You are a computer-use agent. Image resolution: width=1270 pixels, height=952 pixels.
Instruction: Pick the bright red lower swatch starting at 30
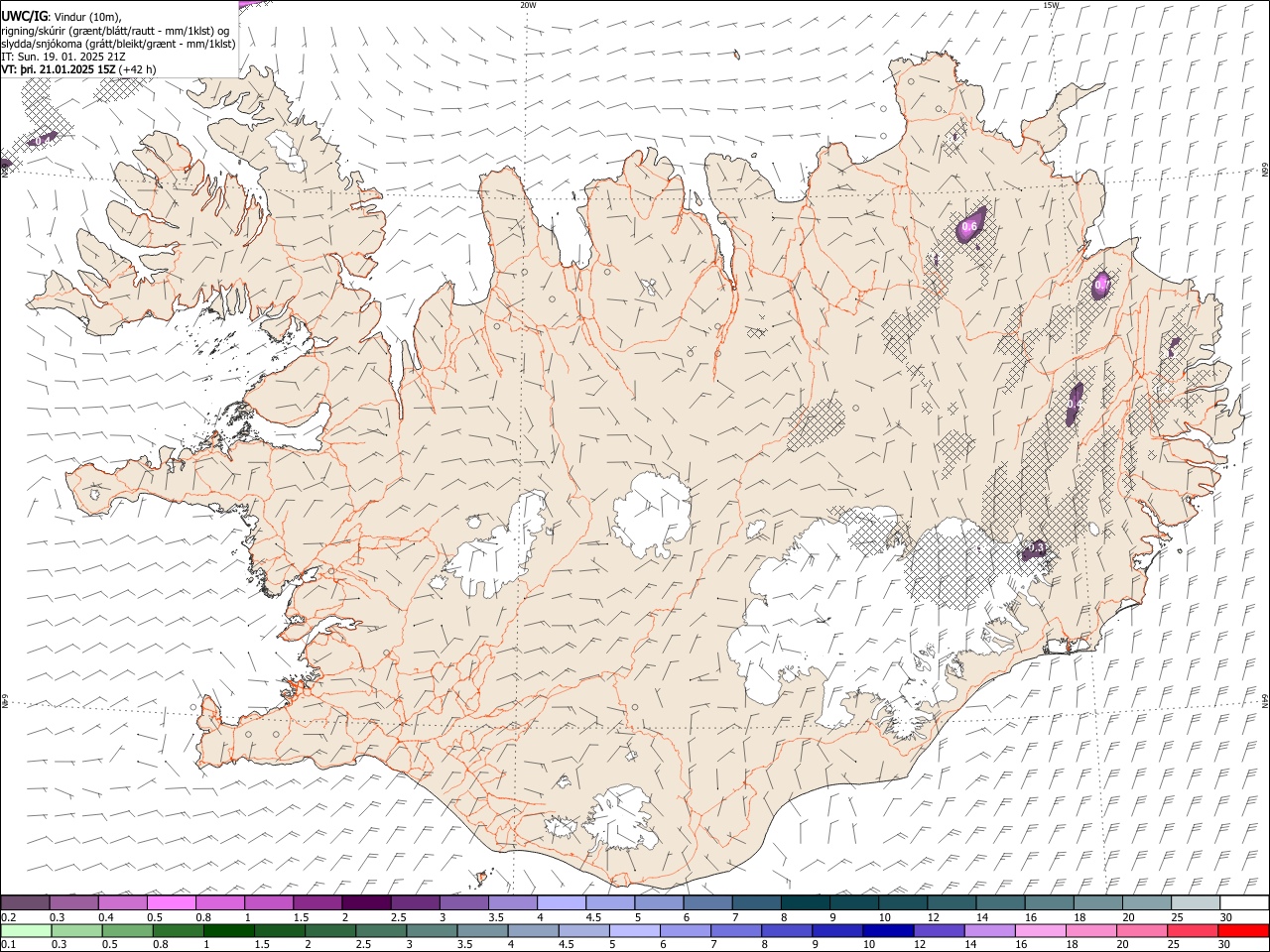[x=1243, y=930]
